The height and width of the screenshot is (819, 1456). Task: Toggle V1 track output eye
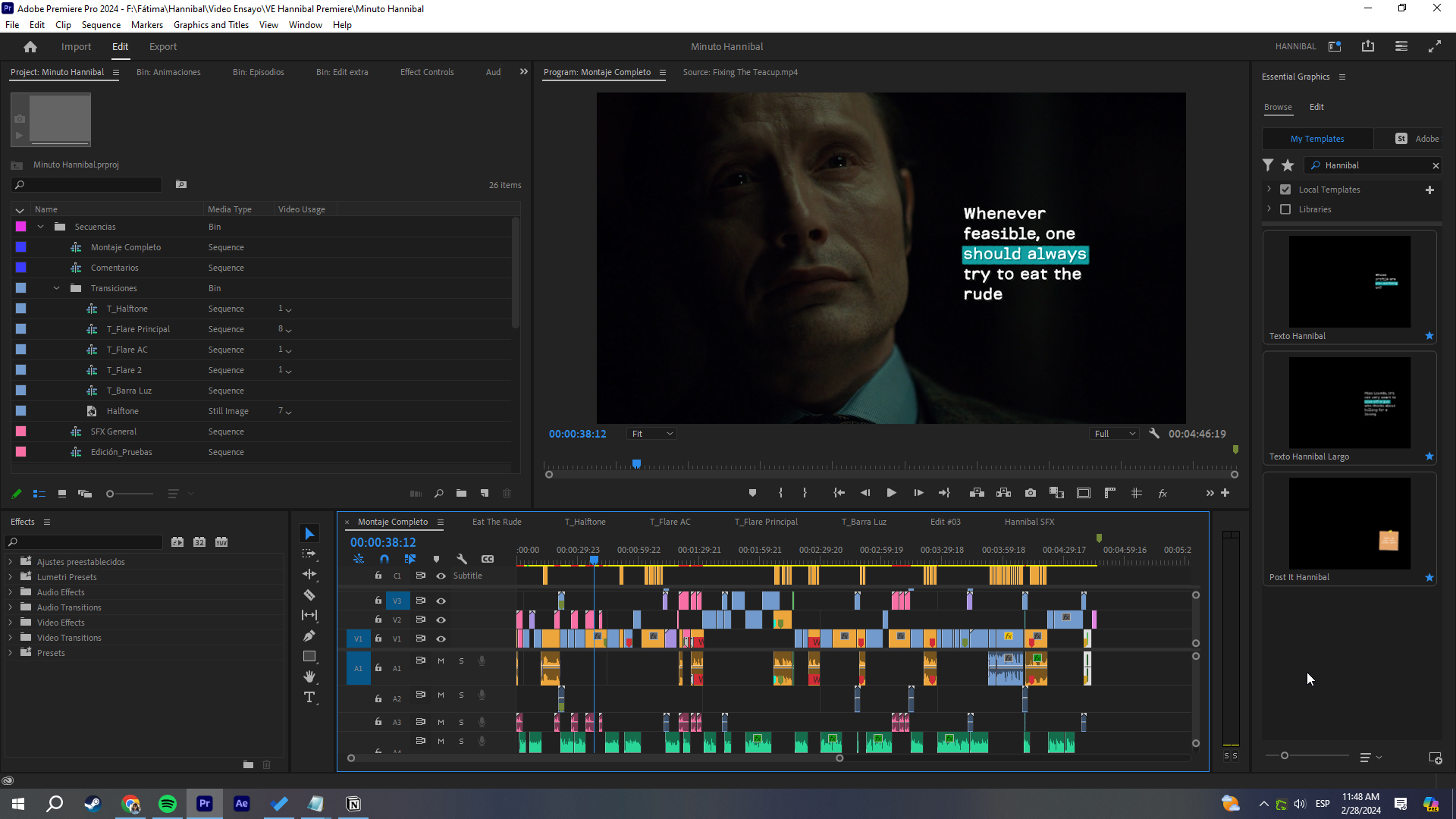click(x=441, y=639)
